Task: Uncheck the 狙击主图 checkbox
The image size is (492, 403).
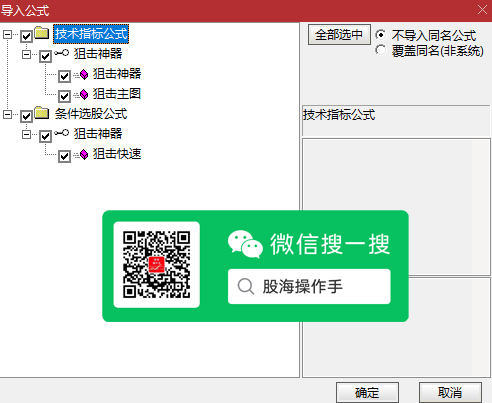Action: [x=64, y=96]
